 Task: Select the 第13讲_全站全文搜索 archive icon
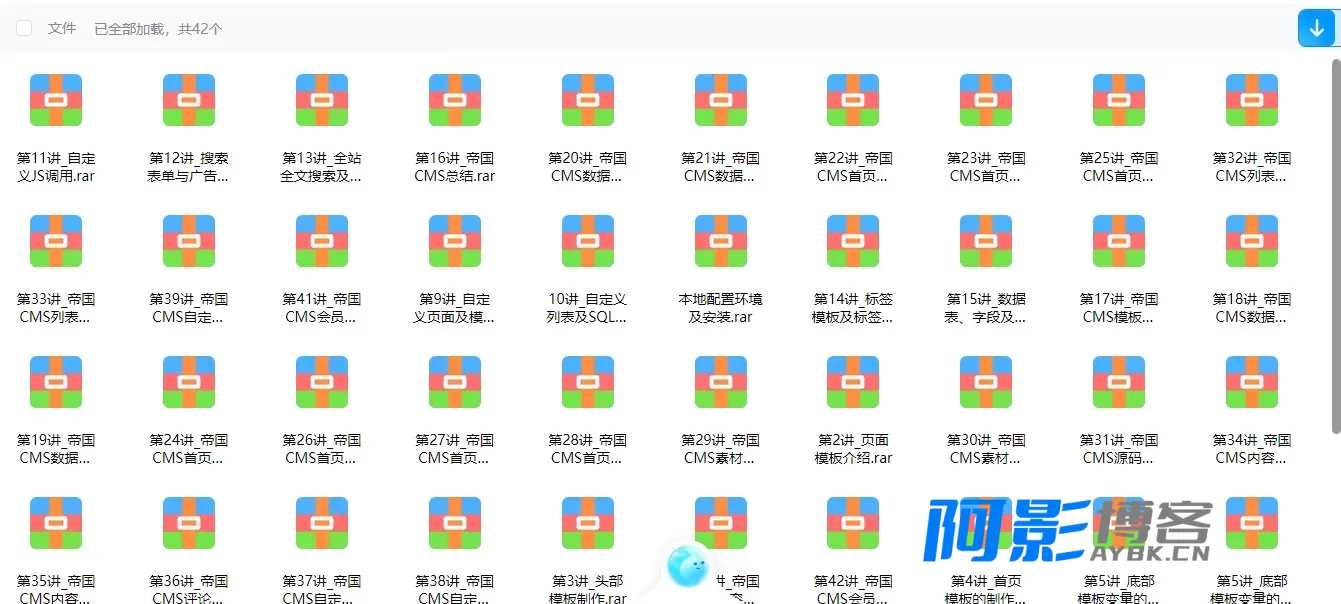(x=322, y=100)
